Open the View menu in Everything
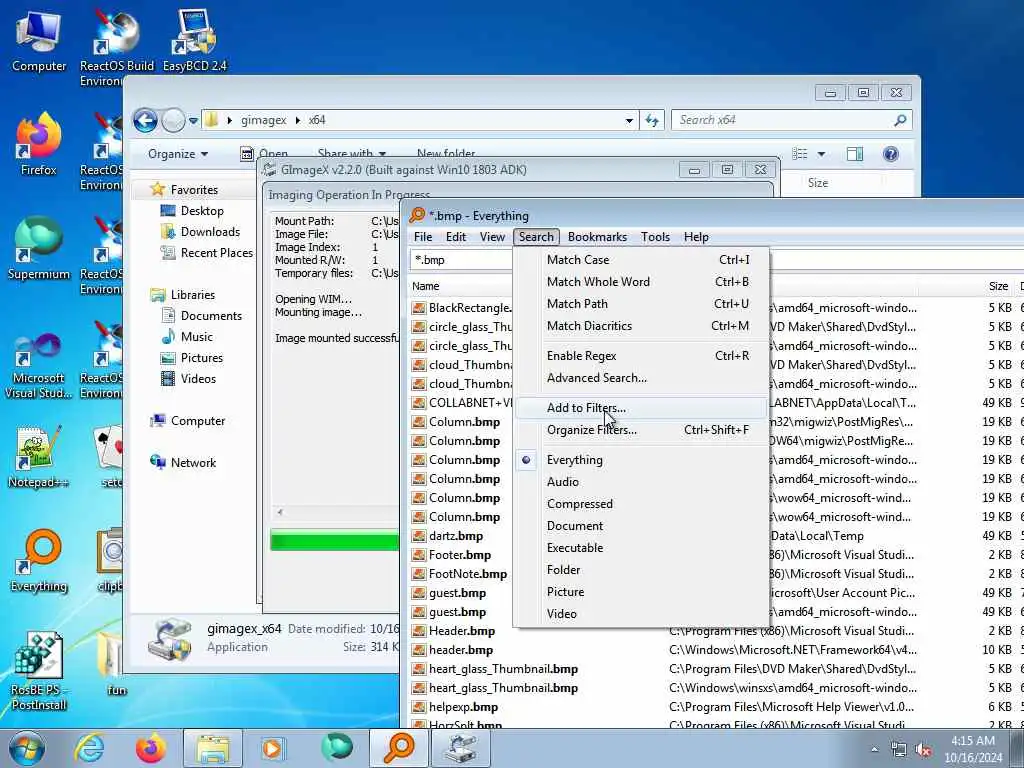Image resolution: width=1024 pixels, height=768 pixels. (x=492, y=237)
